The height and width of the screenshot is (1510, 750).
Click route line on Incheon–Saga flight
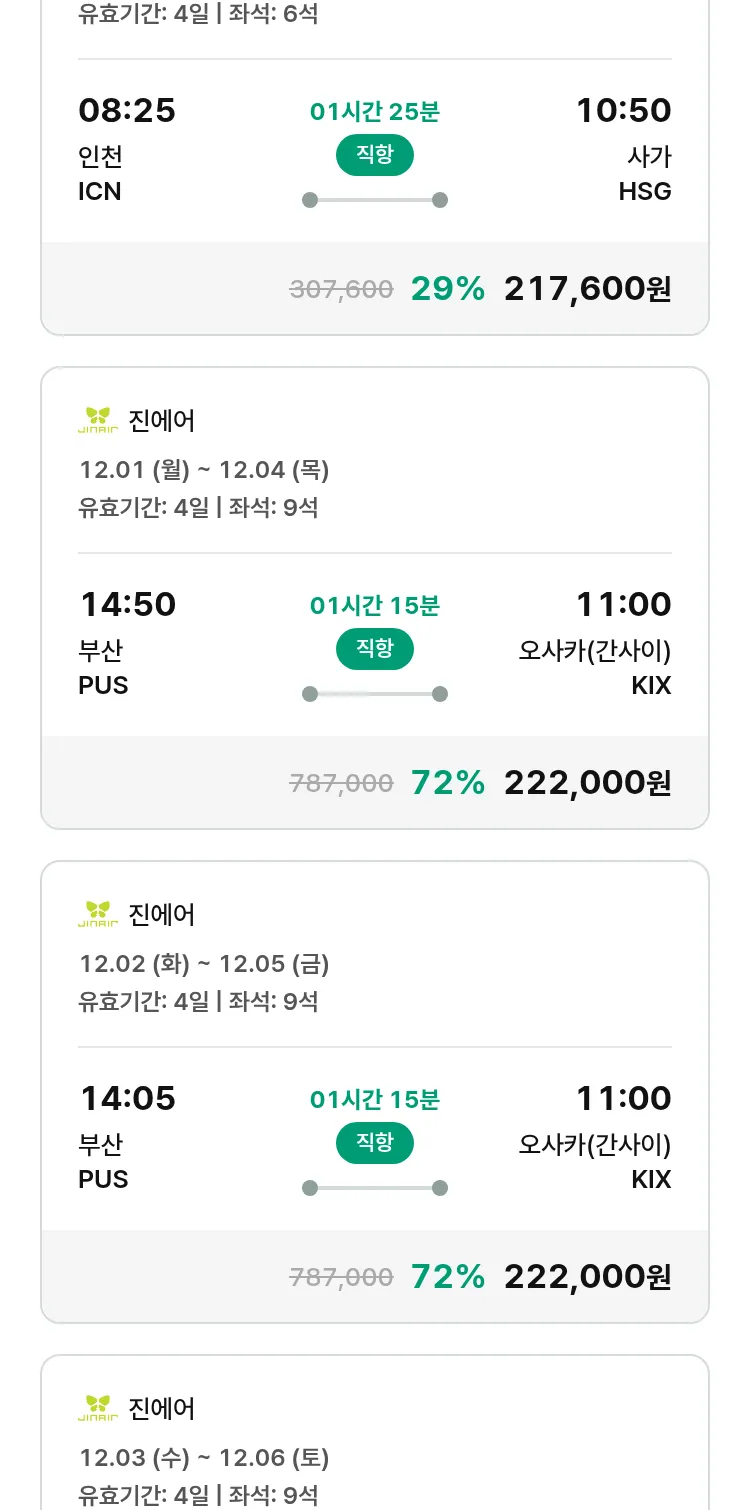pos(374,200)
